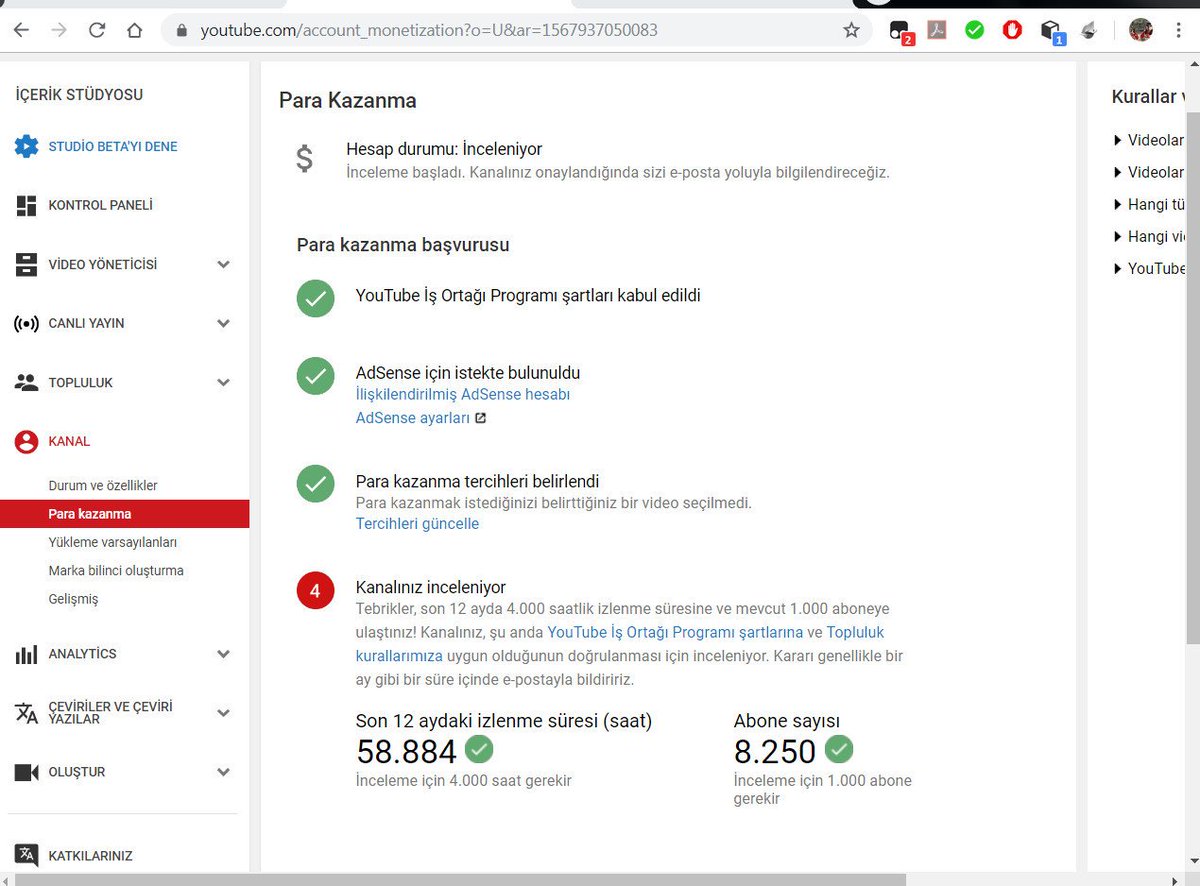
Task: Open Yükleme varsayılanları submenu item
Action: coord(113,542)
